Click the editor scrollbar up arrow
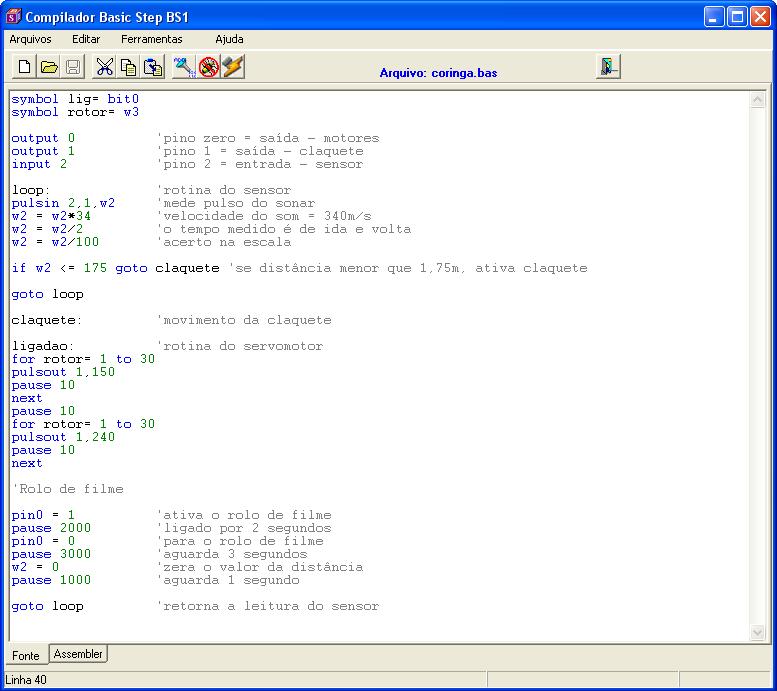 click(757, 100)
